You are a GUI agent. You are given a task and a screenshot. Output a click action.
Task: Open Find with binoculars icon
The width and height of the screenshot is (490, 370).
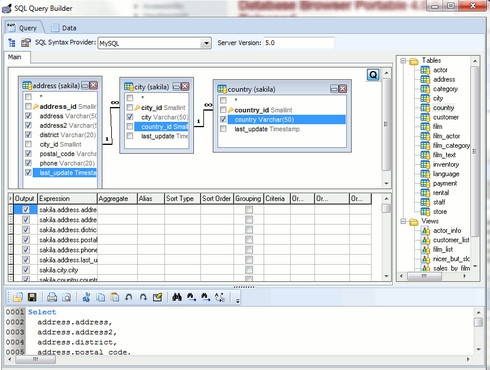177,297
